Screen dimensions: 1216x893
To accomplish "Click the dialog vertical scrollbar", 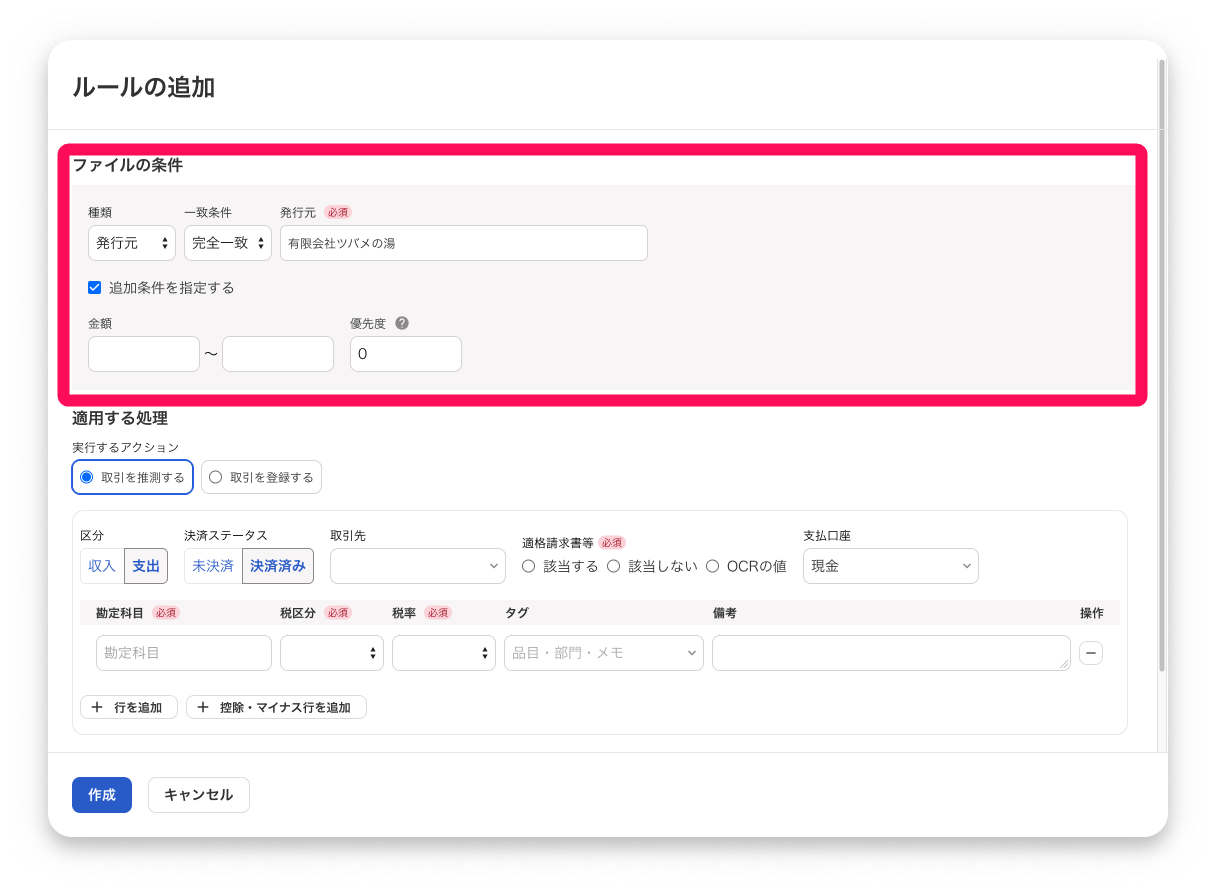I will (x=1161, y=365).
